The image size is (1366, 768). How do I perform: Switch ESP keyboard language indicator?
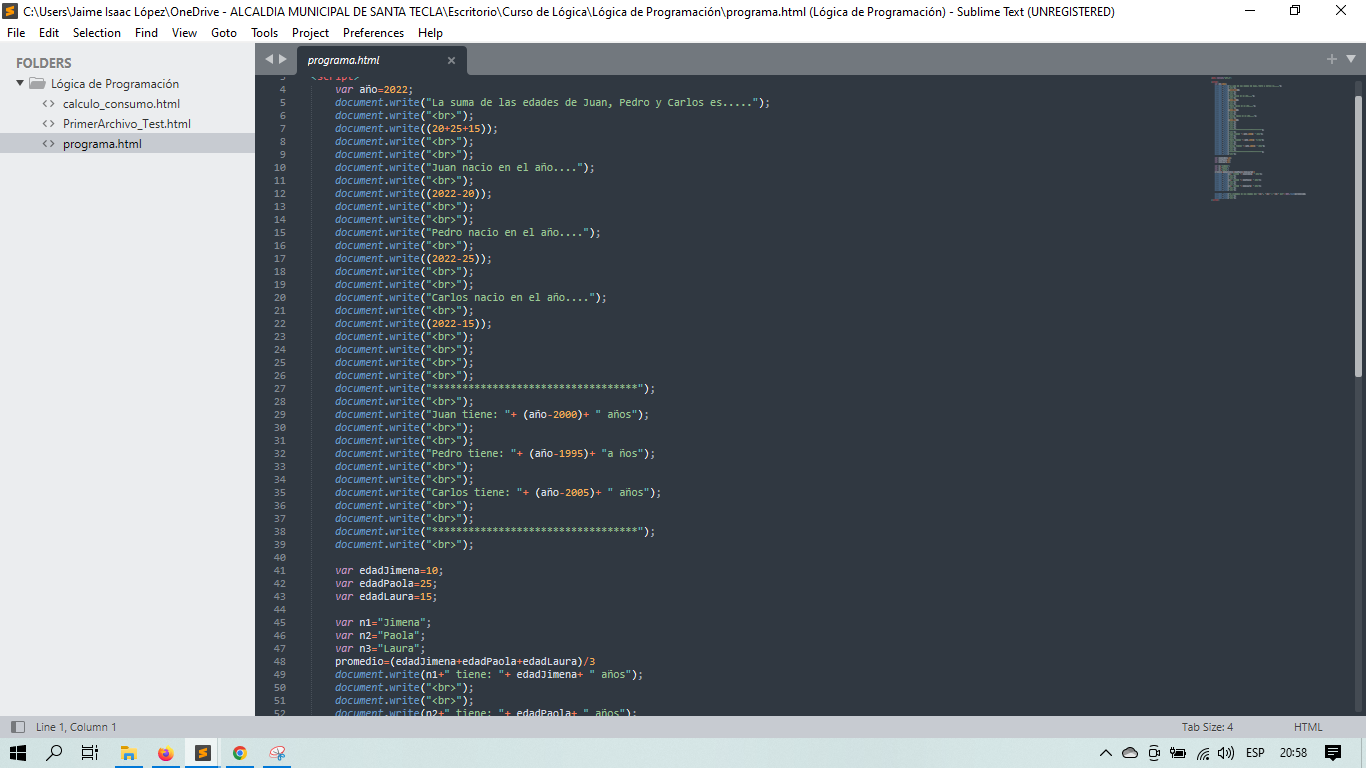[1255, 753]
